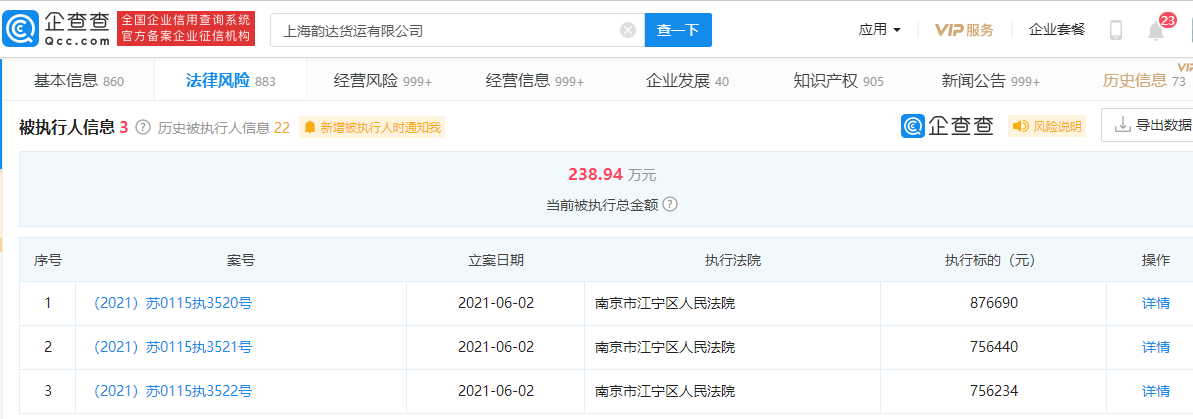Click the 企查查 watermark logo in section header

(x=947, y=126)
